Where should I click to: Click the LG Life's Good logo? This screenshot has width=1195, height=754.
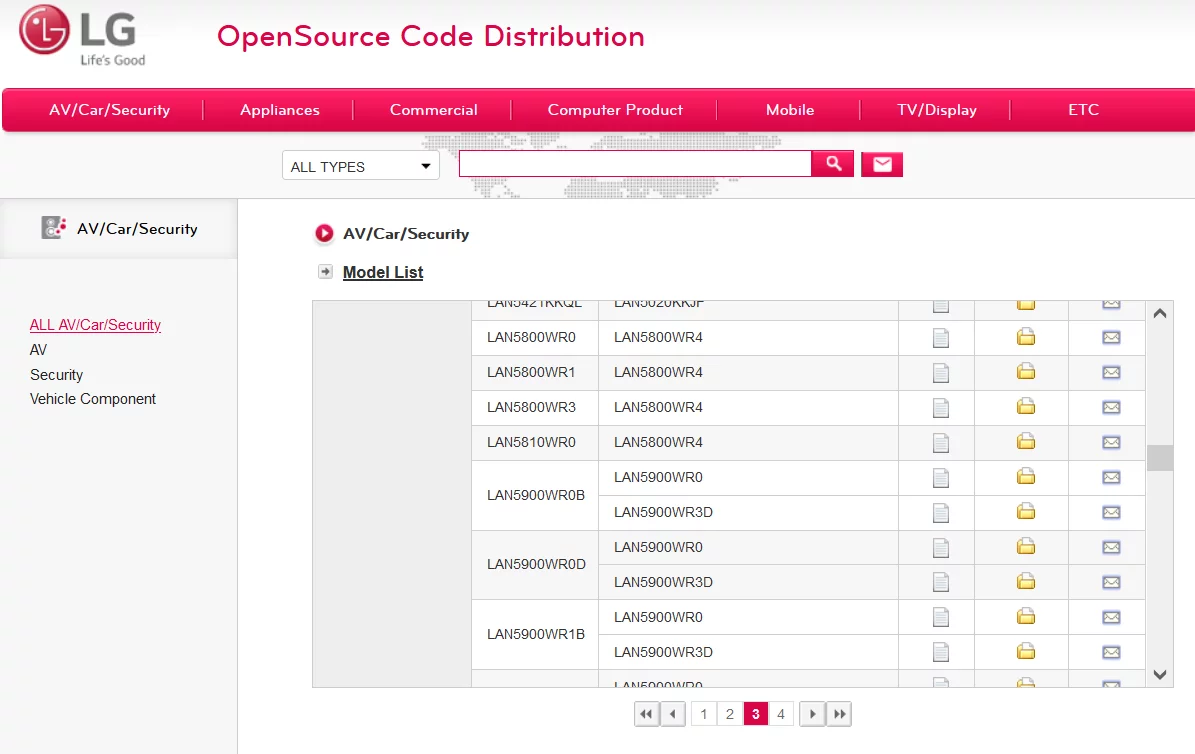coord(82,36)
